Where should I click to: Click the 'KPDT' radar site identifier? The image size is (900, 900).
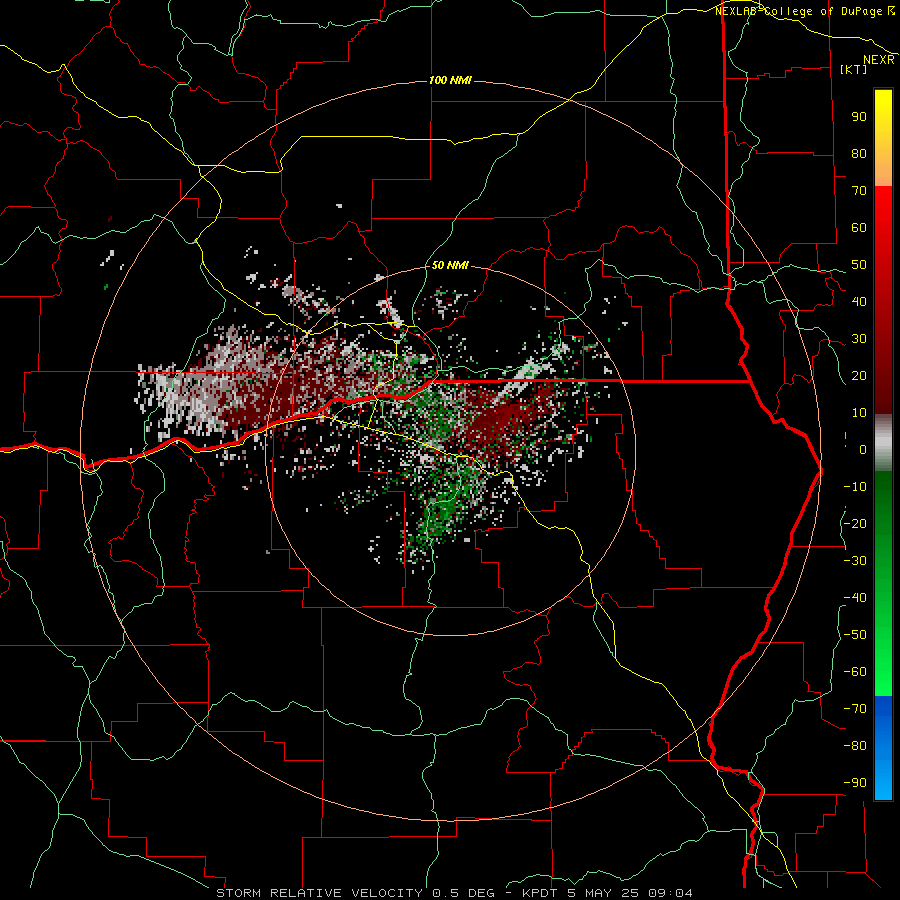pos(542,893)
